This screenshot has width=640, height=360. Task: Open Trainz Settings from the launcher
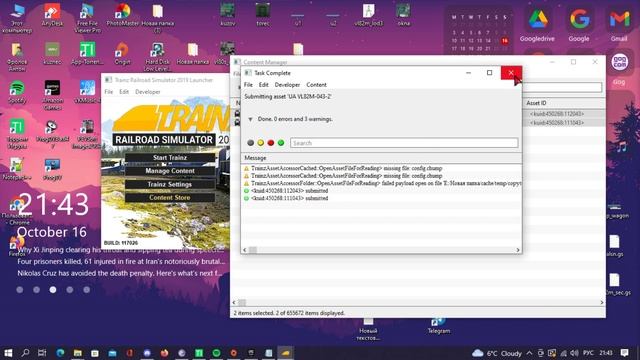(x=170, y=184)
